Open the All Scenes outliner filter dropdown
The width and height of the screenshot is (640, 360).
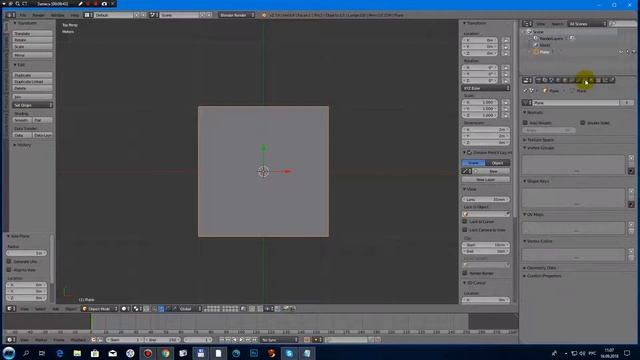coord(587,24)
